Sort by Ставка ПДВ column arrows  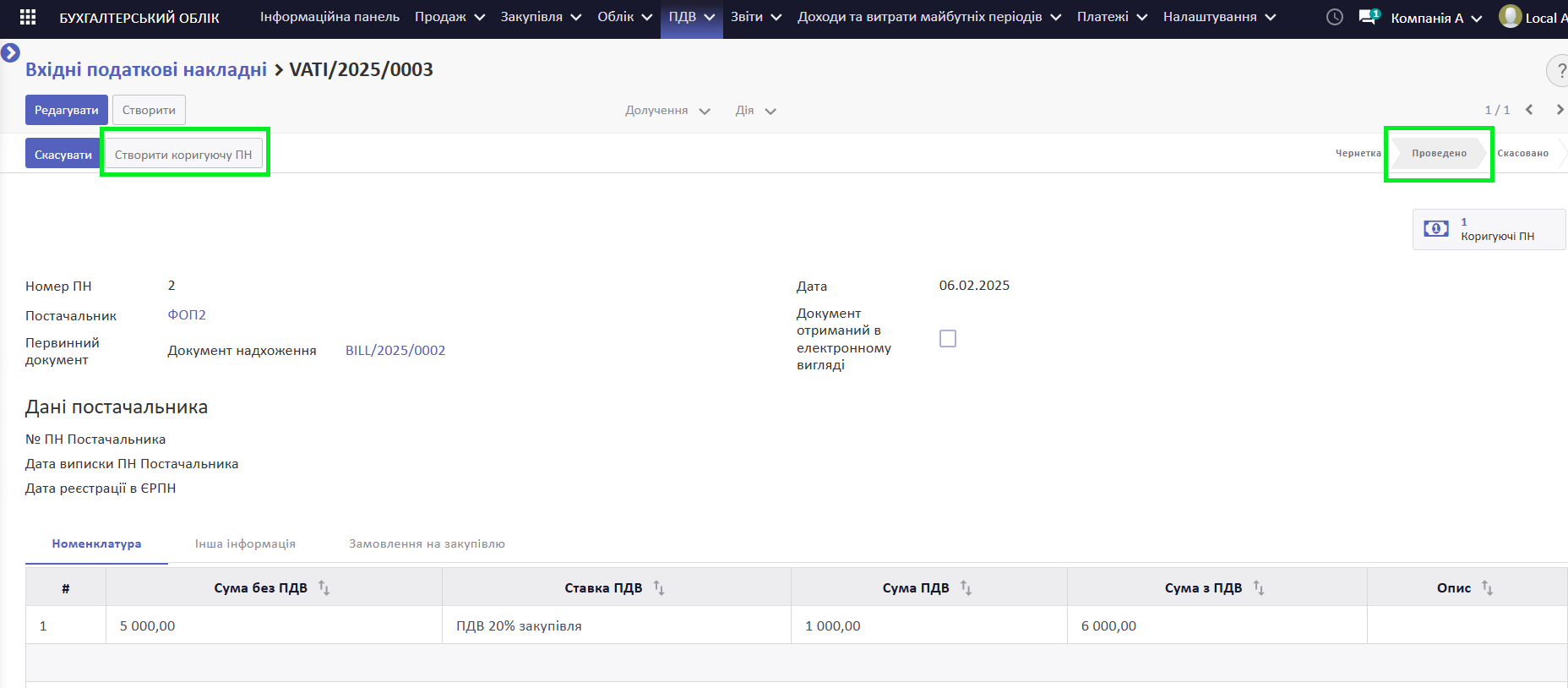pyautogui.click(x=659, y=587)
